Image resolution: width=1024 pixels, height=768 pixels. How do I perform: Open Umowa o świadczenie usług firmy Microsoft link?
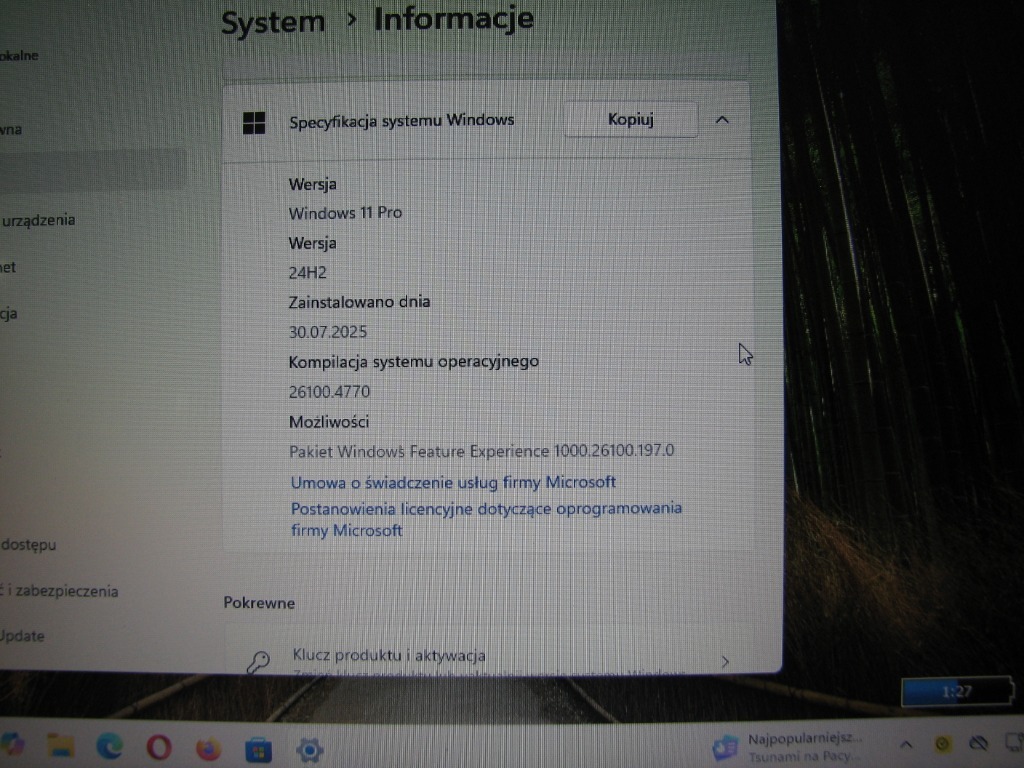453,483
